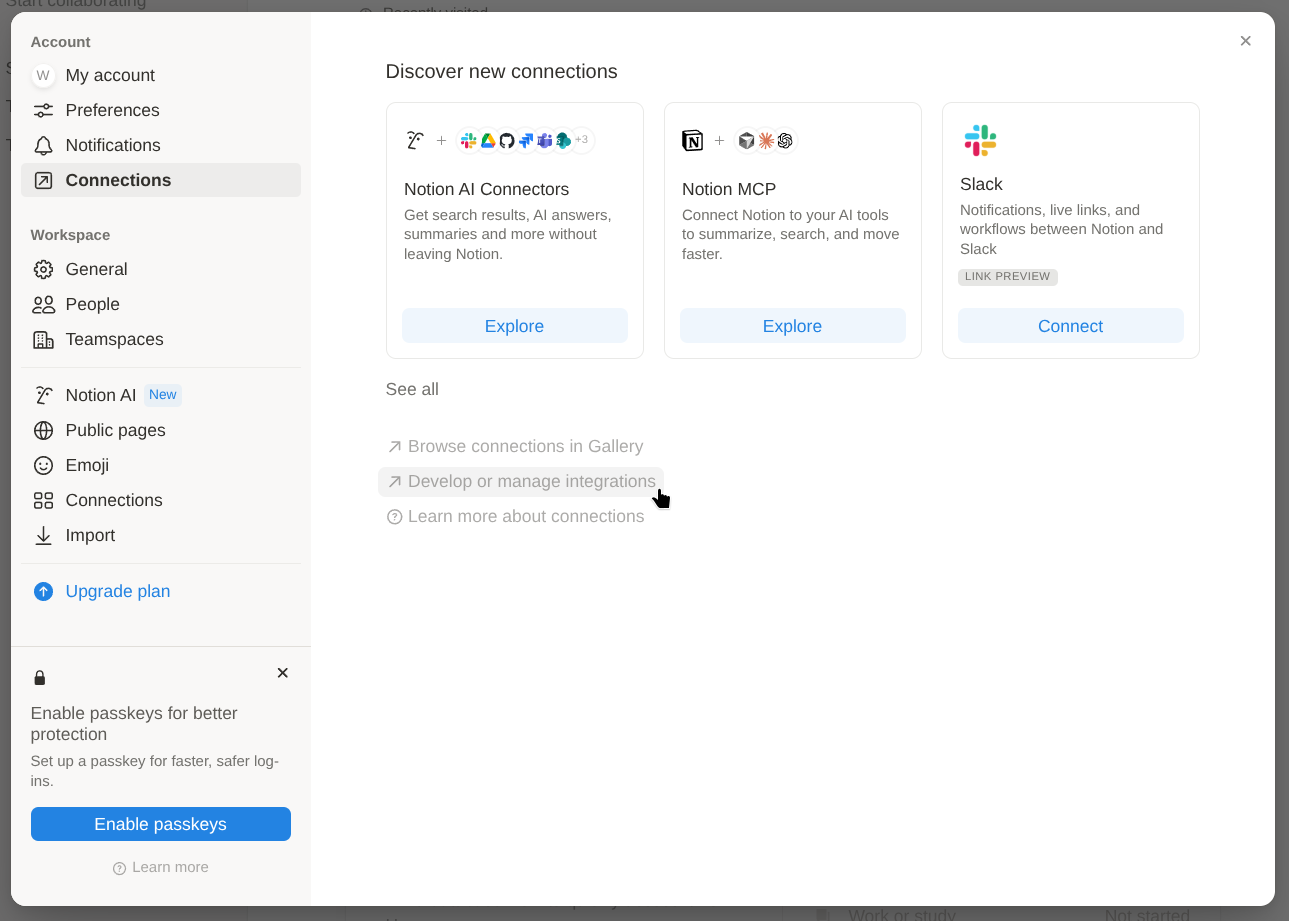Open Teamspaces settings

[x=114, y=340]
